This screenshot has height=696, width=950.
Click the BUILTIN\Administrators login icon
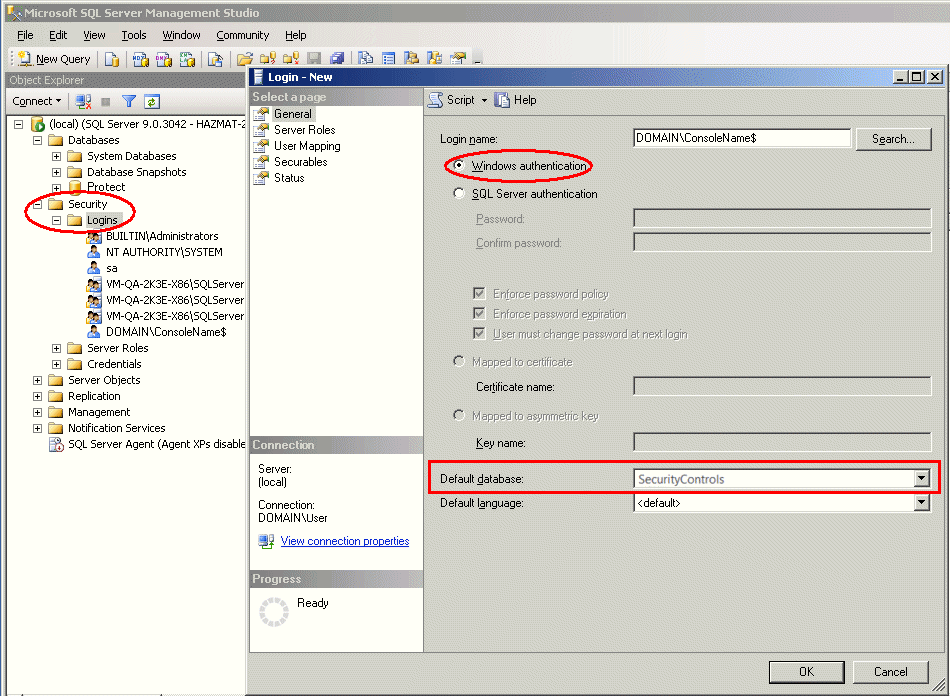[x=94, y=236]
